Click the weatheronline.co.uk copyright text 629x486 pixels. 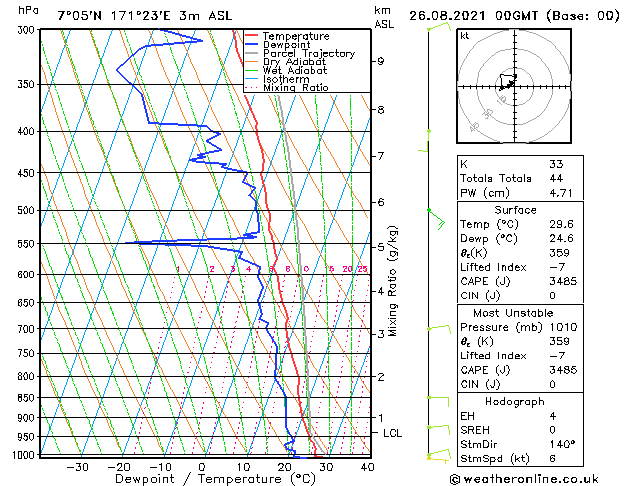point(524,479)
